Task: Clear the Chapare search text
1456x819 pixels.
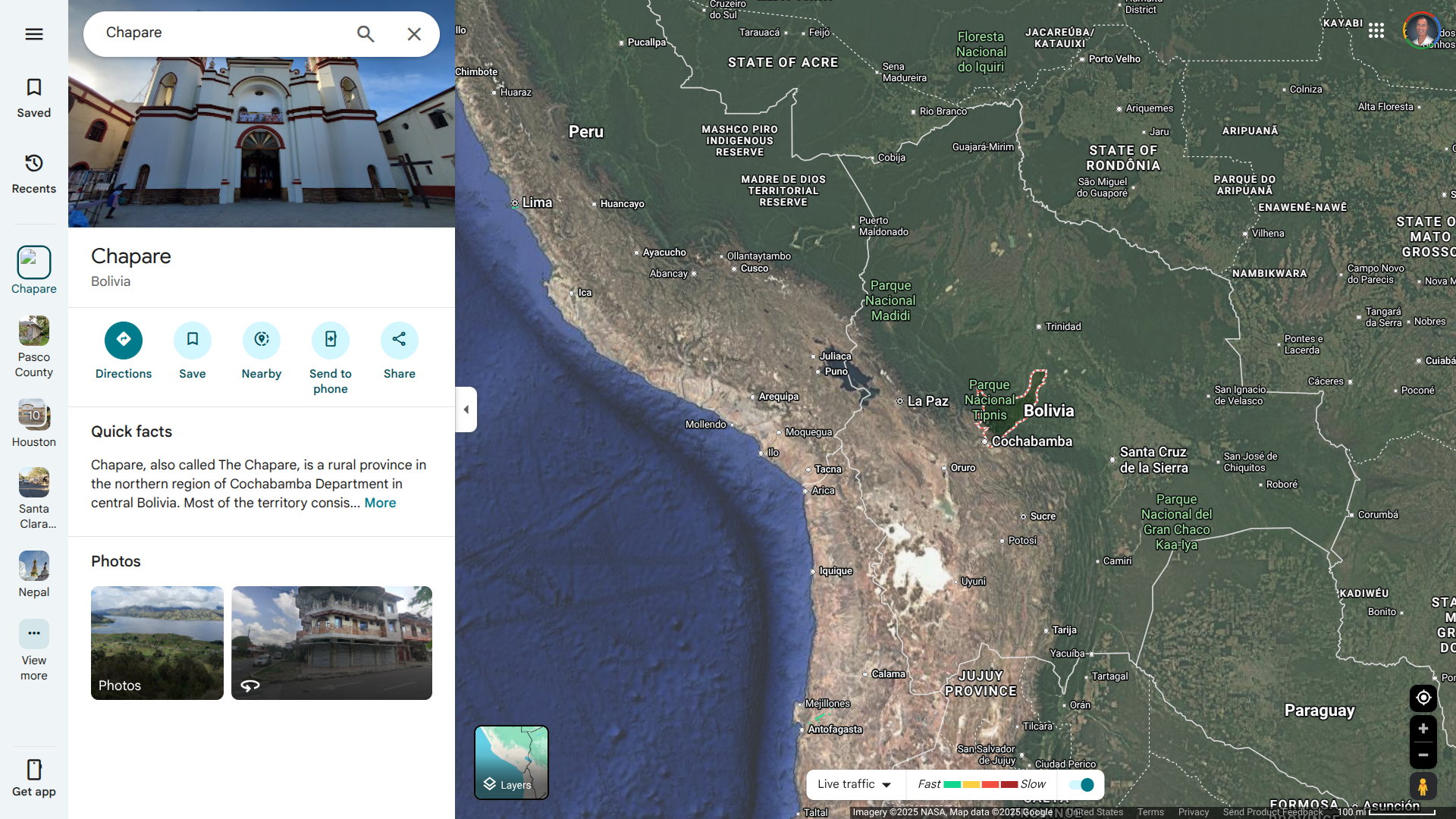Action: 414,34
